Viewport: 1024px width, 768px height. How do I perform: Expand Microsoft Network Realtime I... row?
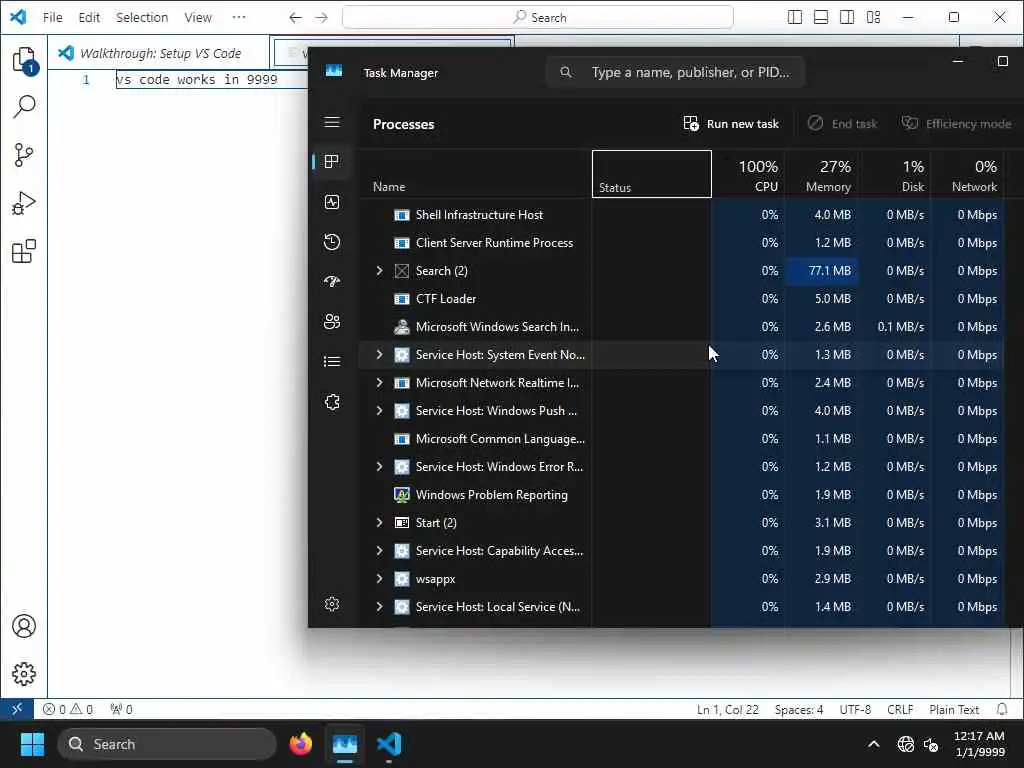[x=379, y=383]
